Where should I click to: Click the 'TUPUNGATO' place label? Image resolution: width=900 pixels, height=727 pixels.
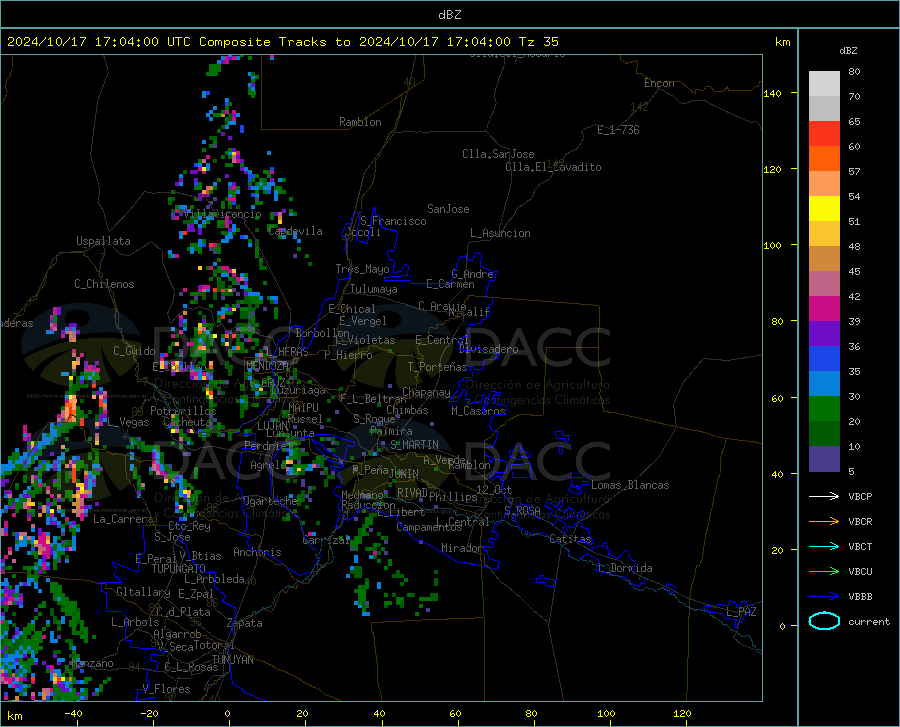(179, 569)
